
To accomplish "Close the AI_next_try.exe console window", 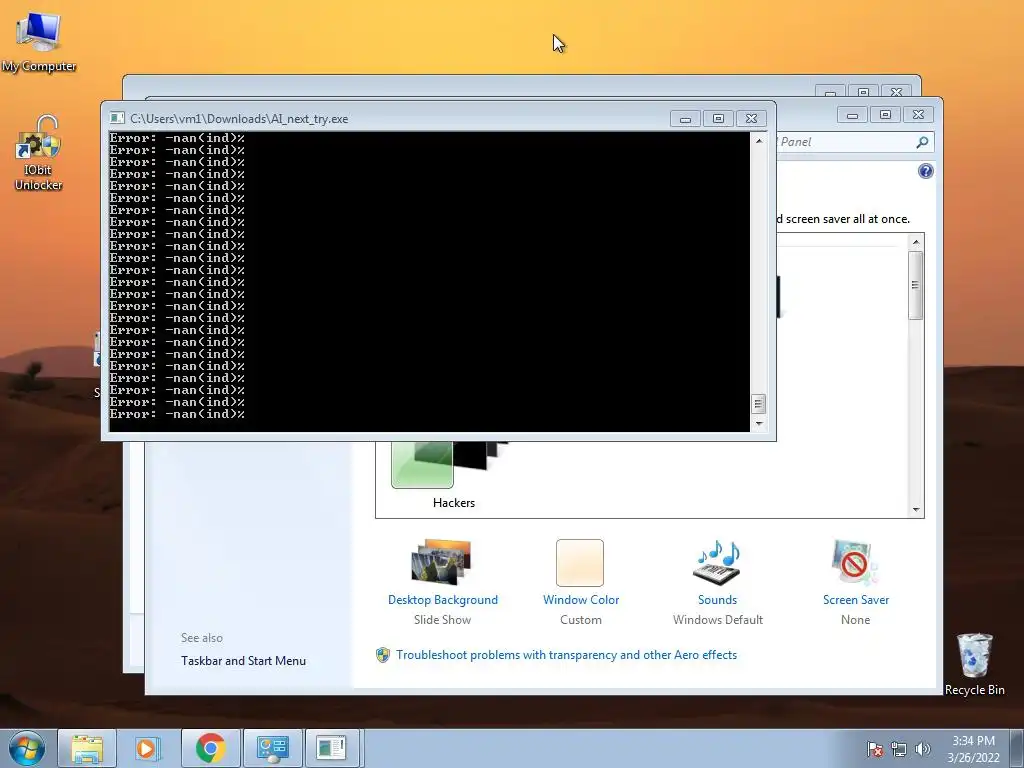I will pos(751,119).
